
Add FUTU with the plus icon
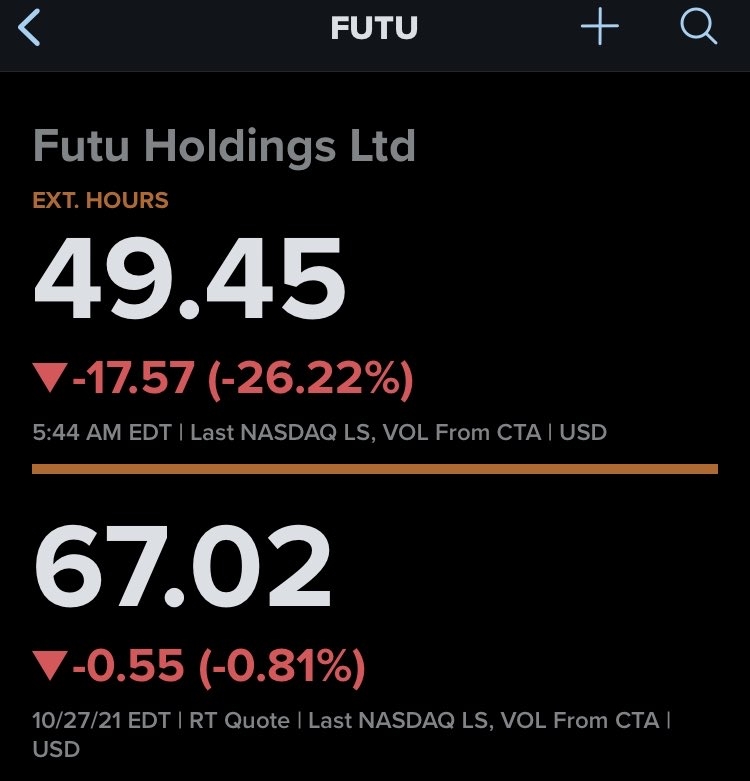[600, 29]
